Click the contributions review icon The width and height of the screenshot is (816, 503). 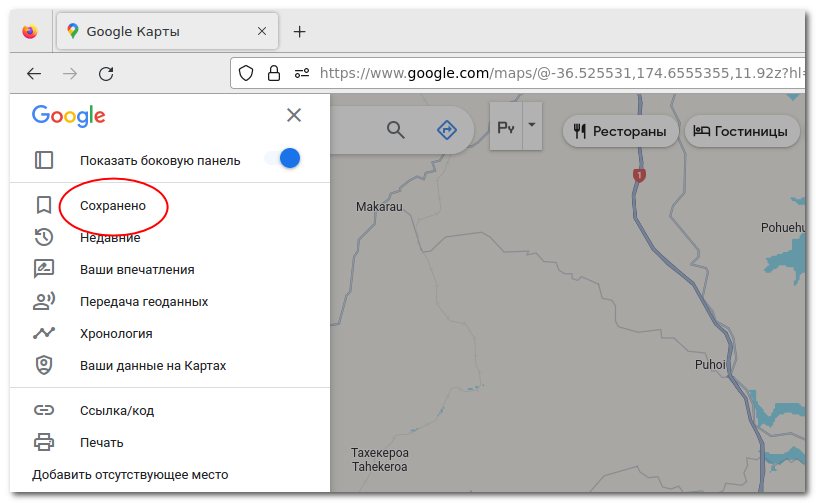coord(44,269)
